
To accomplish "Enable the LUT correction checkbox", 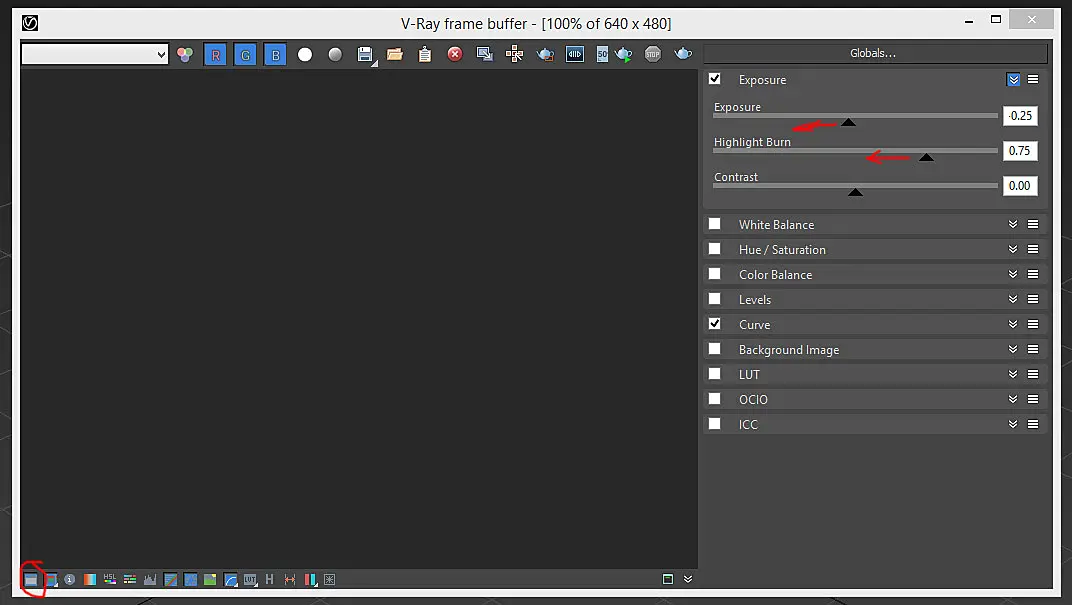I will (714, 373).
